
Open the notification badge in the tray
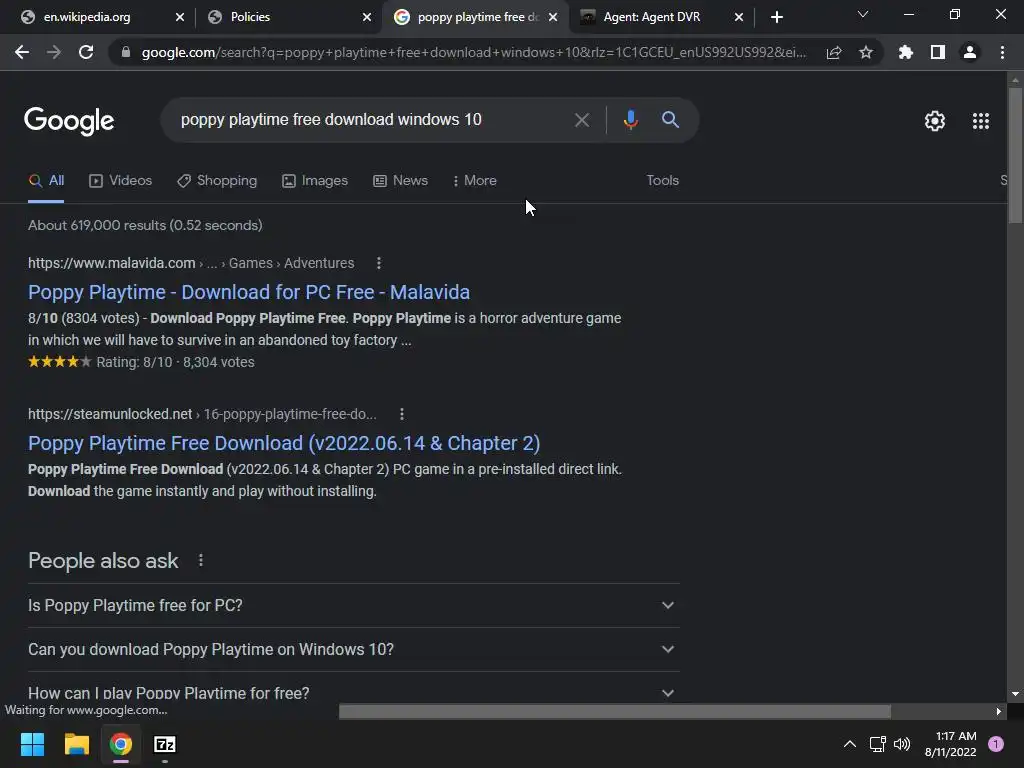click(x=996, y=744)
